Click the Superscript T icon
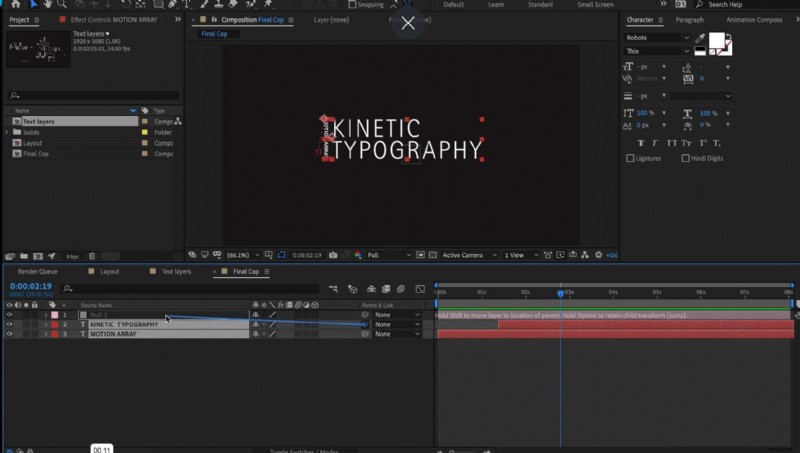Image resolution: width=800 pixels, height=453 pixels. (703, 143)
